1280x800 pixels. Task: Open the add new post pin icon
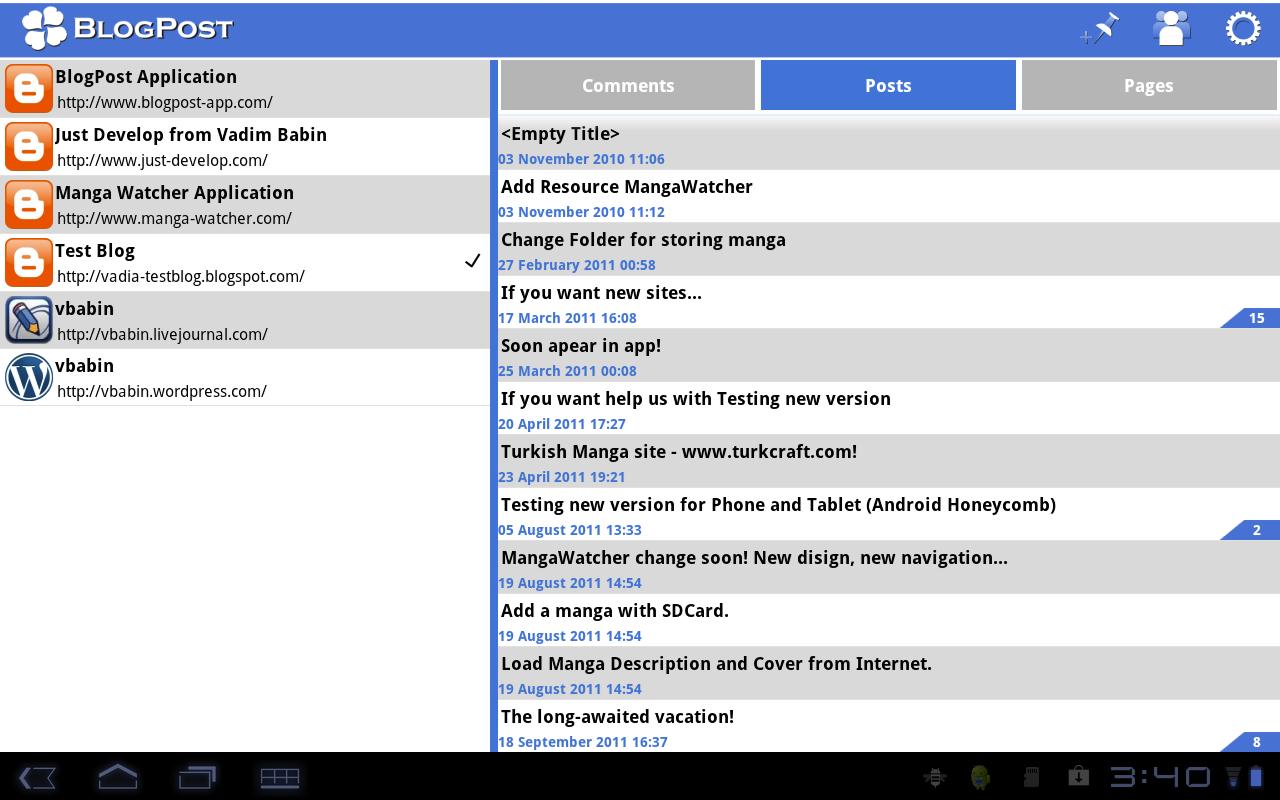tap(1099, 29)
